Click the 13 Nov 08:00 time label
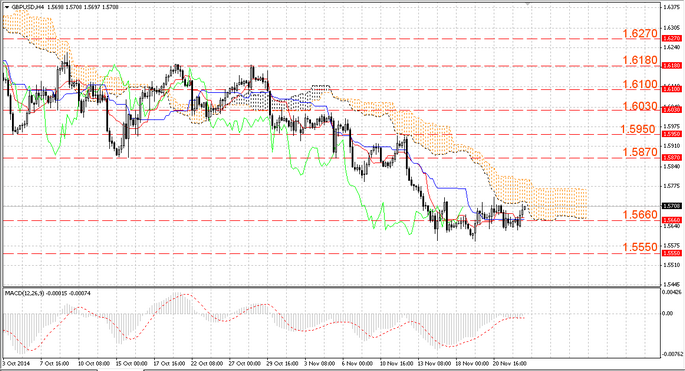The width and height of the screenshot is (685, 371). click(x=434, y=364)
